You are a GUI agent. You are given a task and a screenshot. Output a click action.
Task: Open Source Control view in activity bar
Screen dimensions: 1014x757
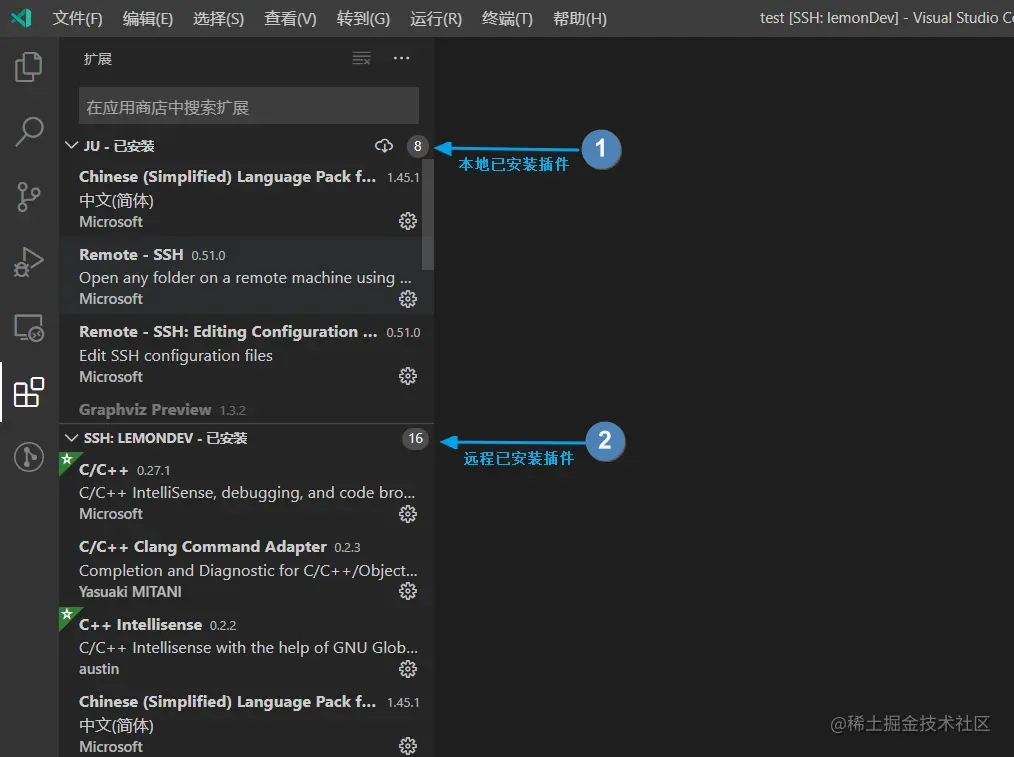click(28, 197)
